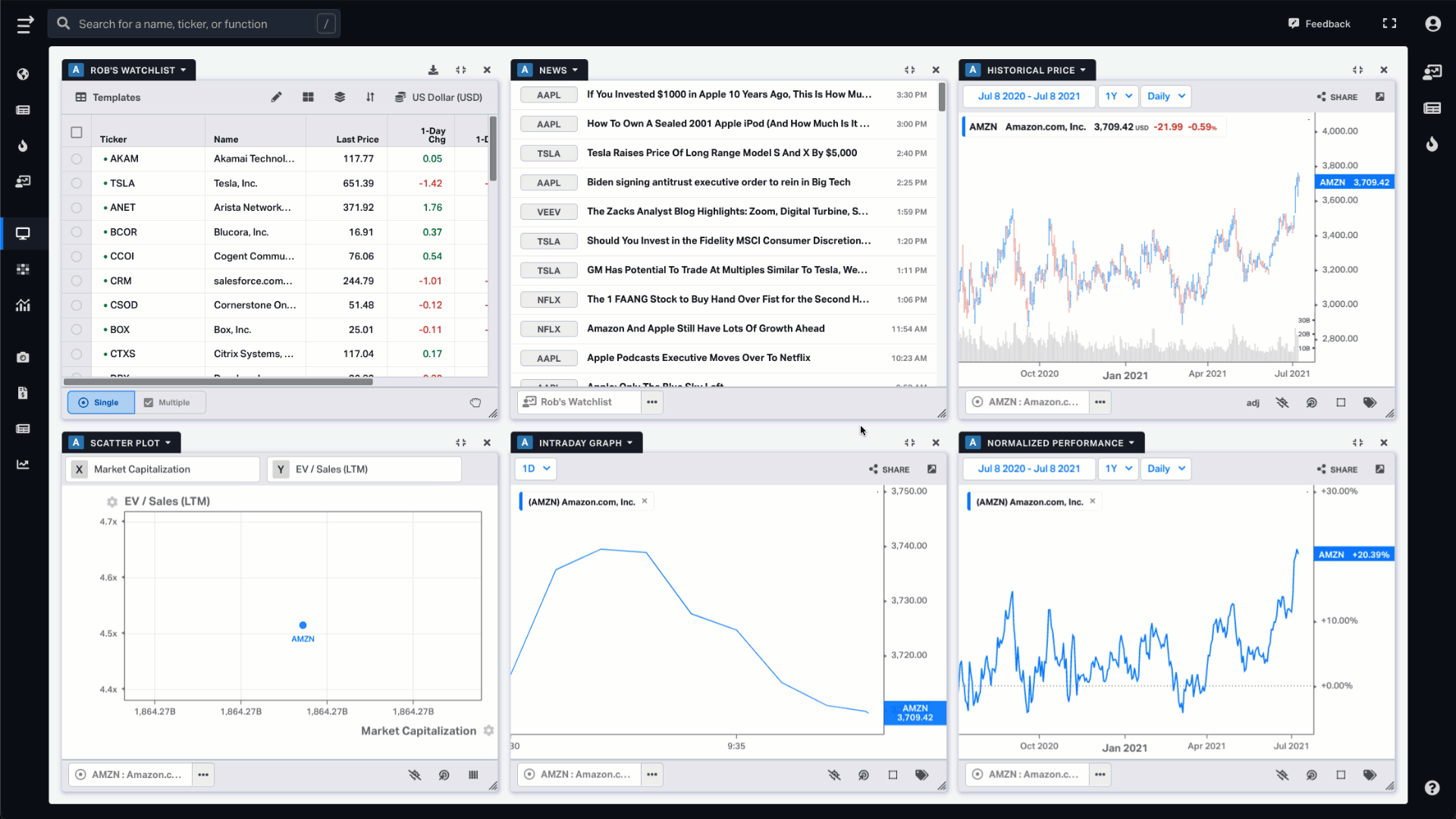This screenshot has height=819, width=1456.
Task: Select the CRM row radio button
Action: [77, 281]
